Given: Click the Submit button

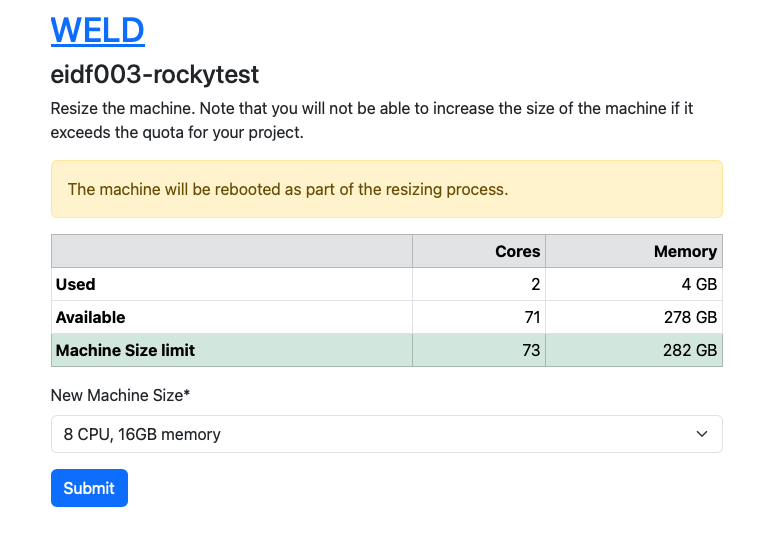Looking at the screenshot, I should coord(89,488).
